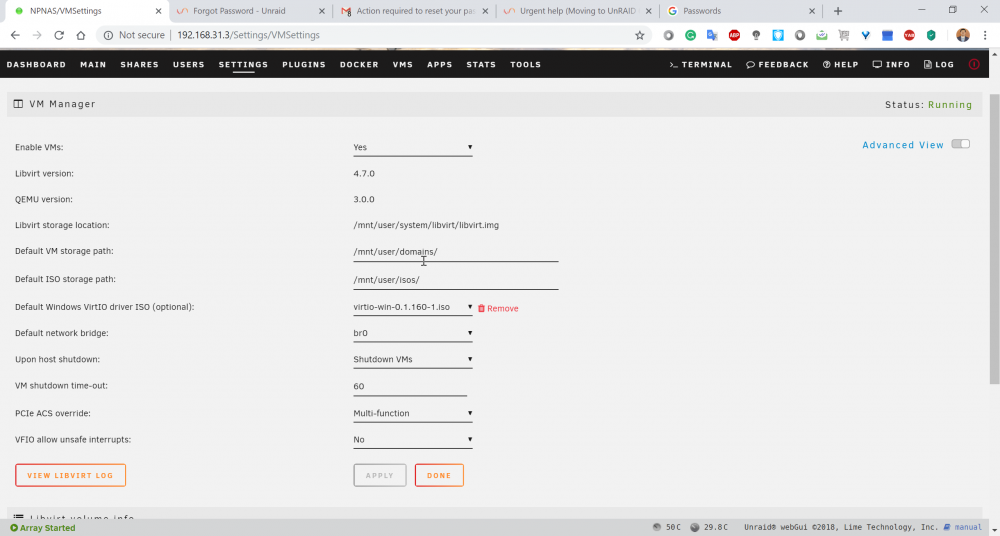
Task: Click the red power icon in header
Action: [974, 64]
